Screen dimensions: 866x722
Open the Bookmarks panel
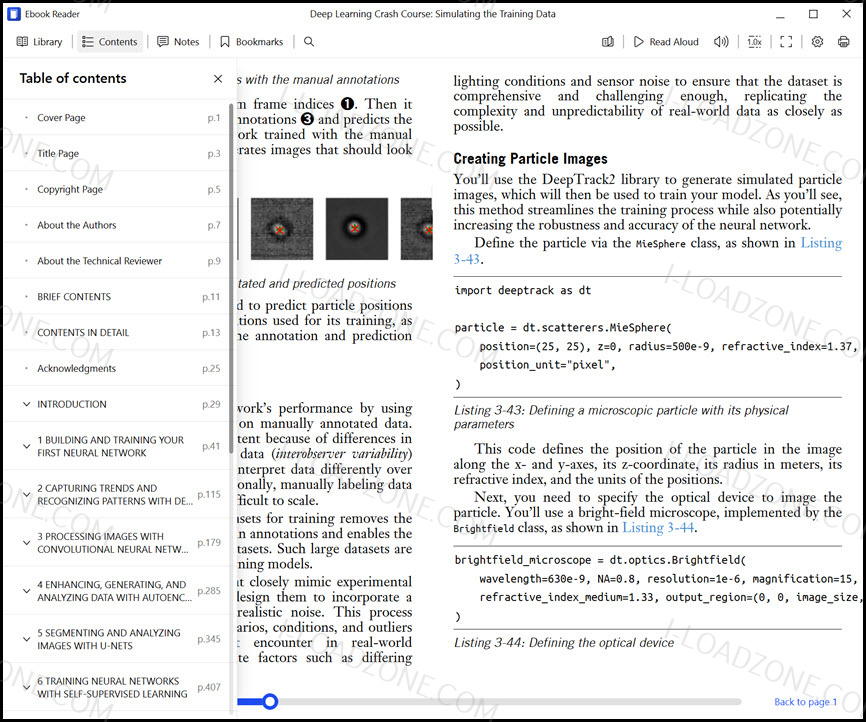[252, 42]
